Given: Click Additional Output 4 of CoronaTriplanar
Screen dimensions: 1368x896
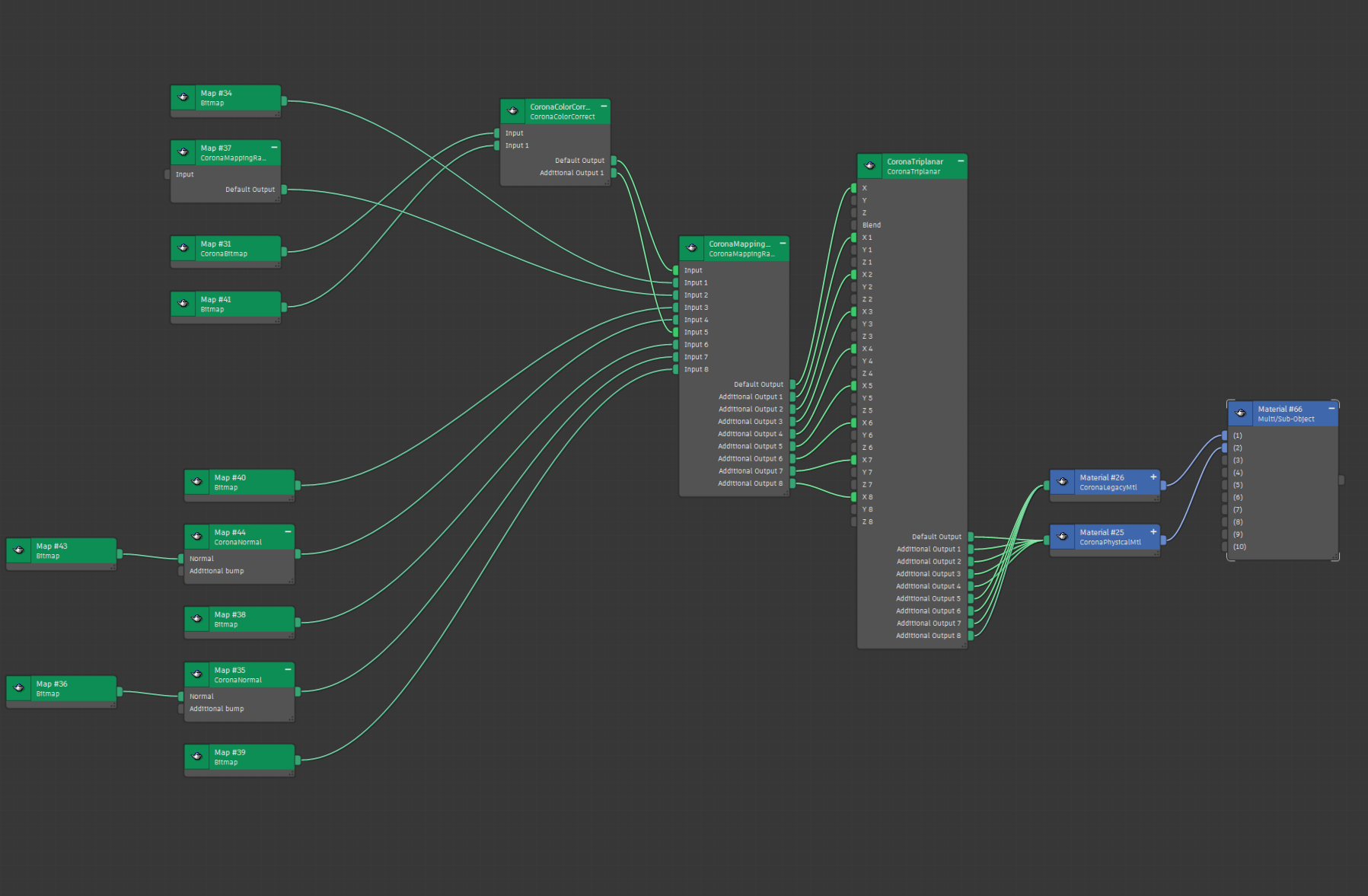Looking at the screenshot, I should point(971,586).
